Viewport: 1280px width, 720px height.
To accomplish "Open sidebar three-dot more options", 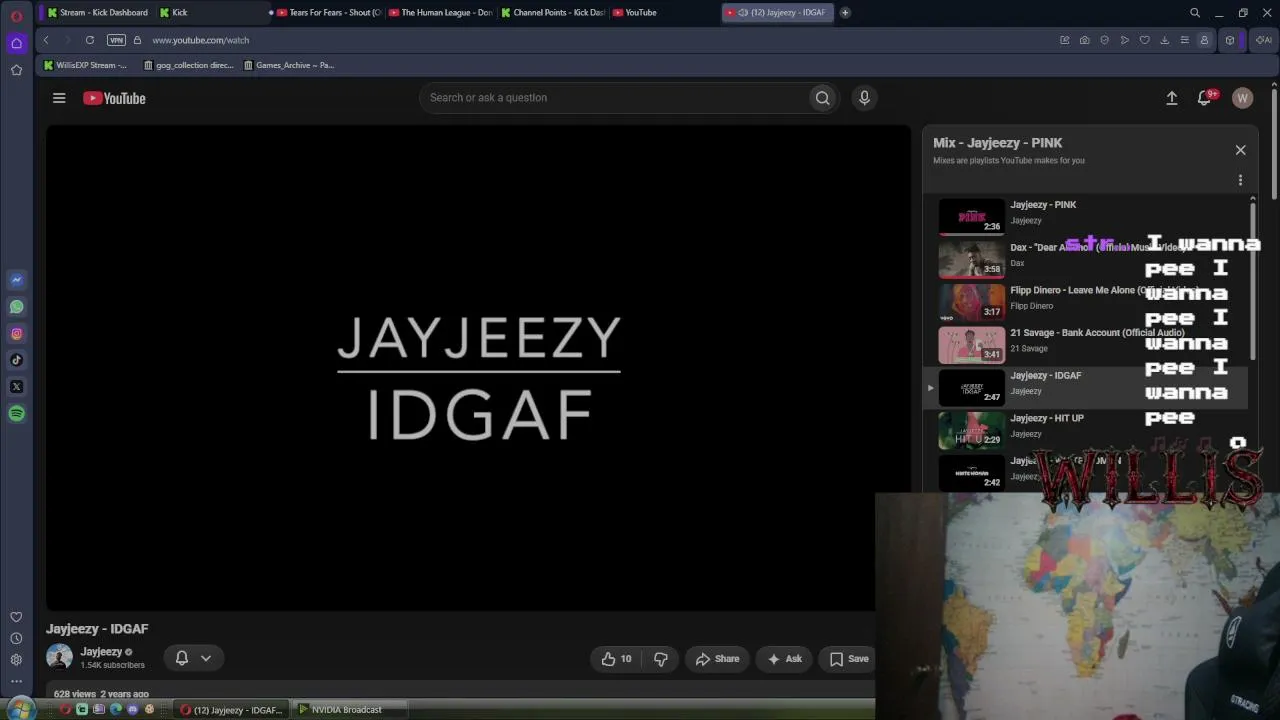I will pyautogui.click(x=16, y=681).
